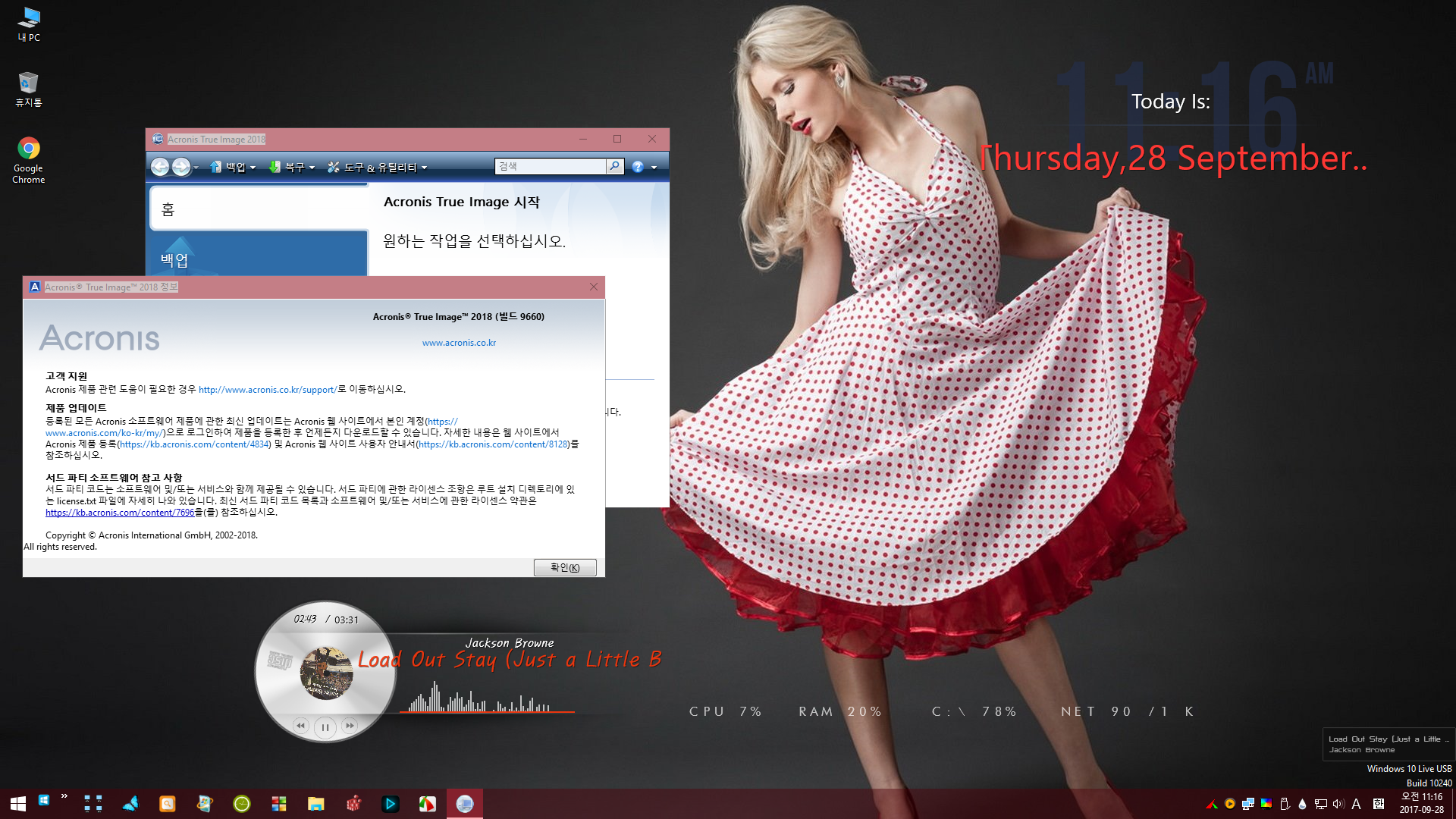Open the kb.acronis.com/content/7696 link
Image resolution: width=1456 pixels, height=819 pixels.
point(120,513)
